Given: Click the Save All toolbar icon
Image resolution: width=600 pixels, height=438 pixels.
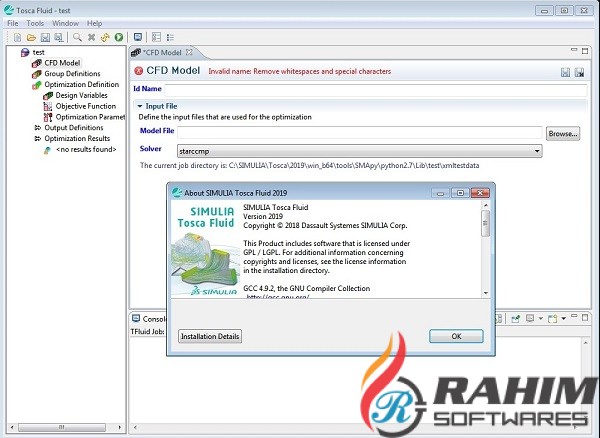Looking at the screenshot, I should point(59,37).
